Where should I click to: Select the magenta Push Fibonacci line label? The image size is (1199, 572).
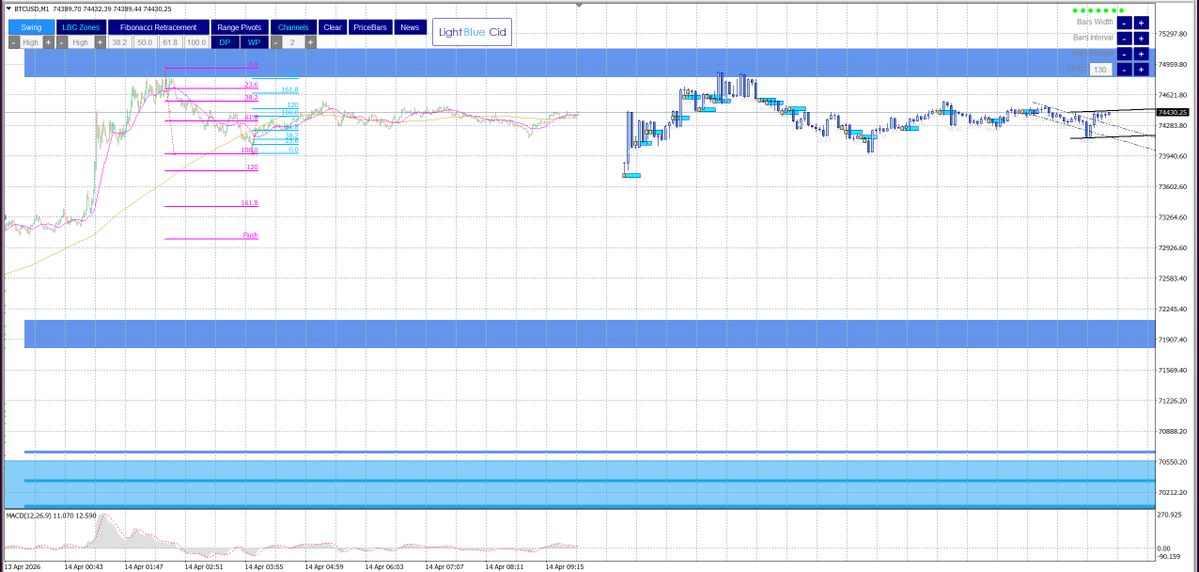(x=250, y=235)
